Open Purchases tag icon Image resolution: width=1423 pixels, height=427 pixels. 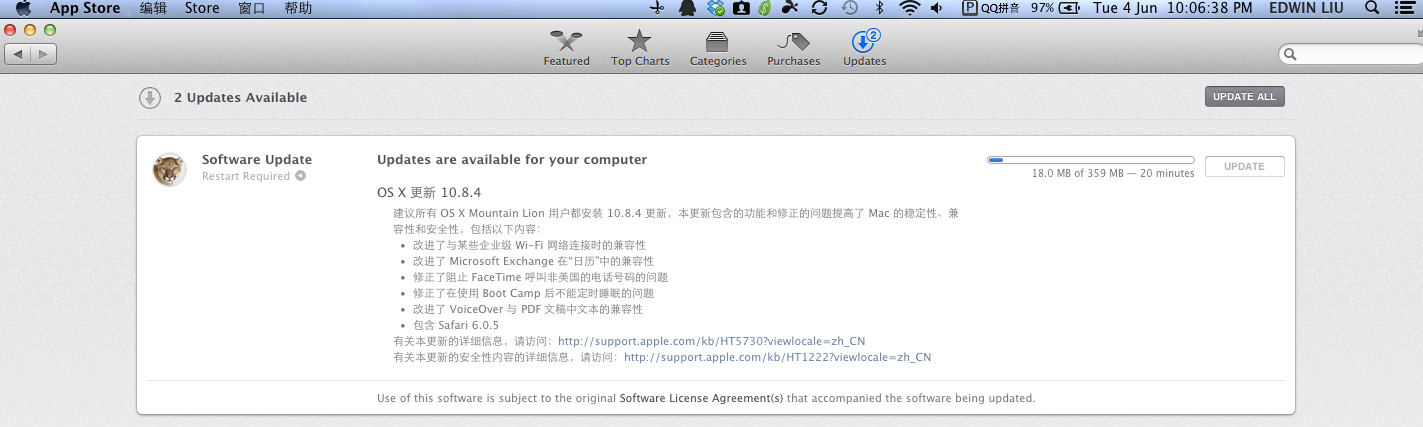click(x=794, y=41)
